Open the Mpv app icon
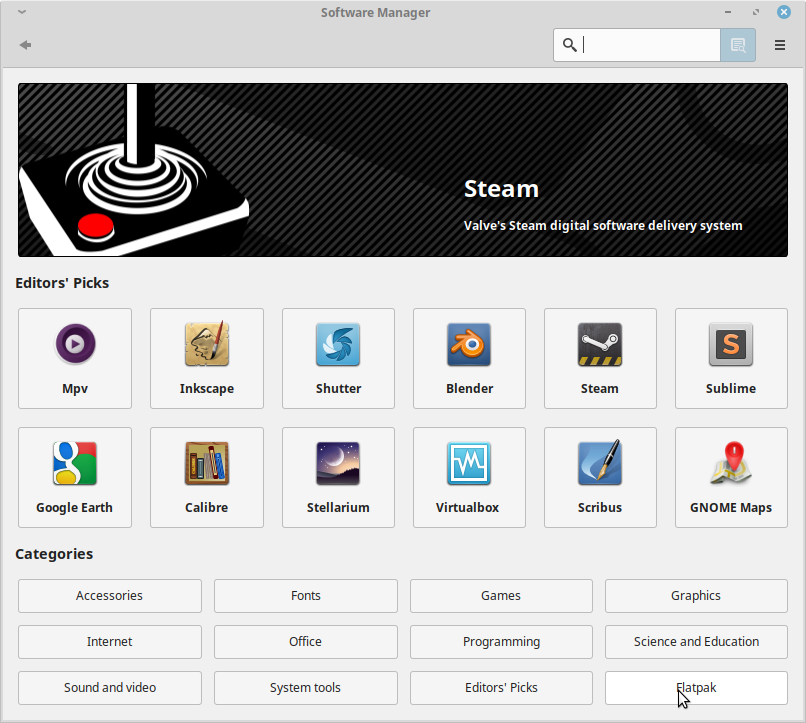This screenshot has height=723, width=806. (x=75, y=346)
